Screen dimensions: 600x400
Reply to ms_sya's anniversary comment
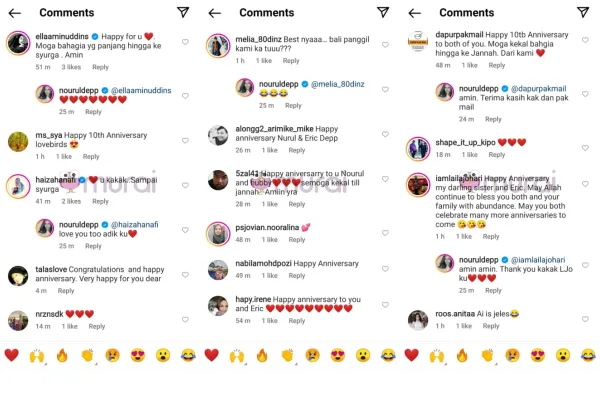point(91,157)
